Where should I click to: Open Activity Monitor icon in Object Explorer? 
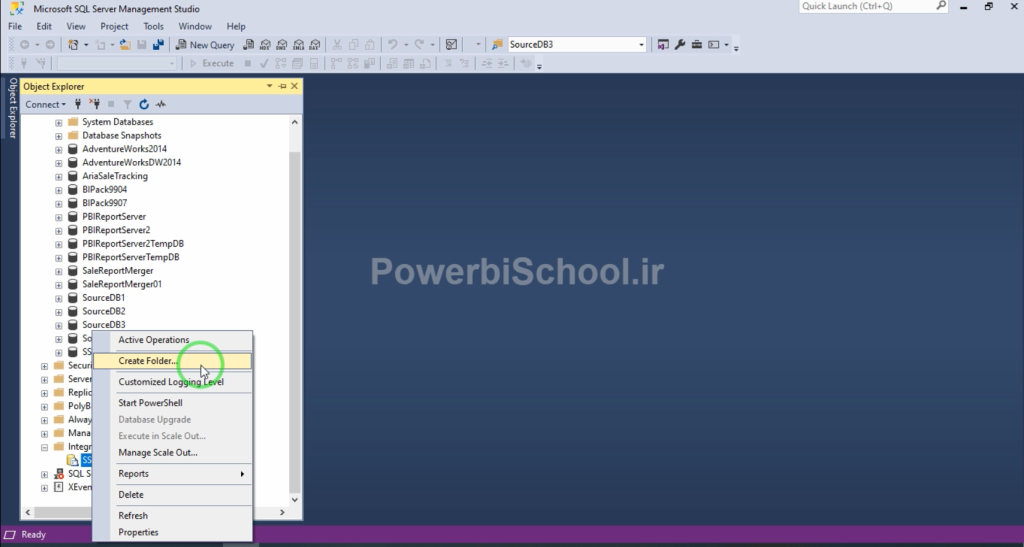pos(160,104)
